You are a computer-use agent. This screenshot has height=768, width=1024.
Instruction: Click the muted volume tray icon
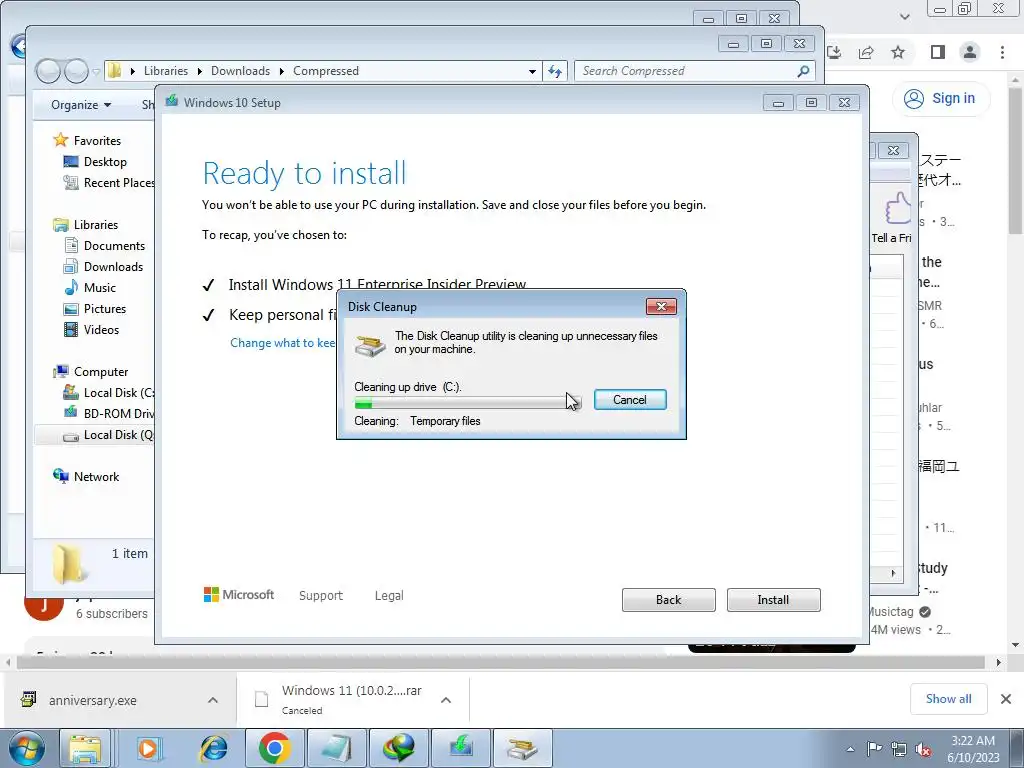pyautogui.click(x=923, y=749)
